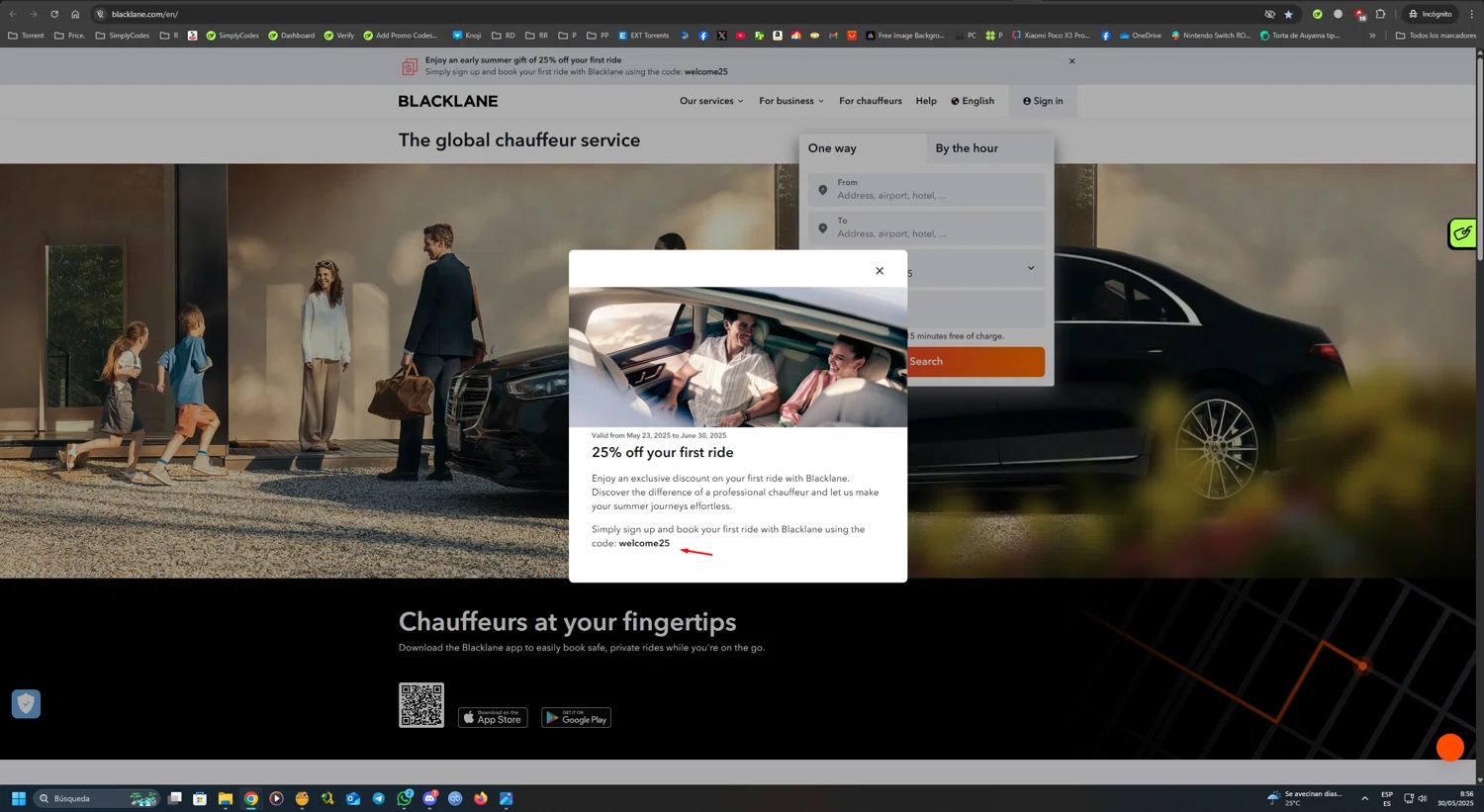Screen dimensions: 1484x812
Task: Click the welcome25 code in top banner
Action: click(x=705, y=72)
